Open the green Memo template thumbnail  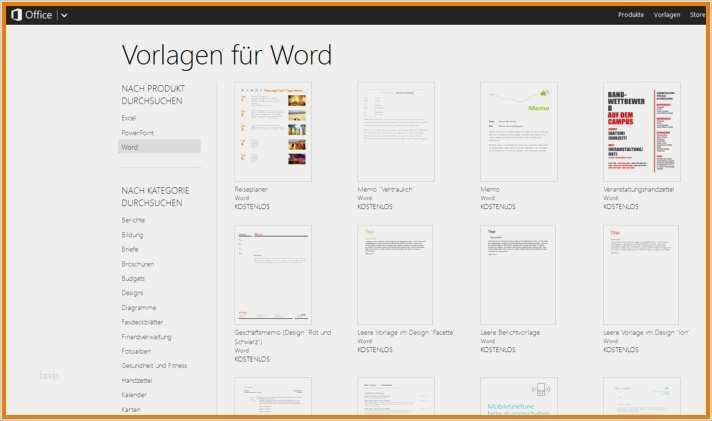click(x=519, y=132)
